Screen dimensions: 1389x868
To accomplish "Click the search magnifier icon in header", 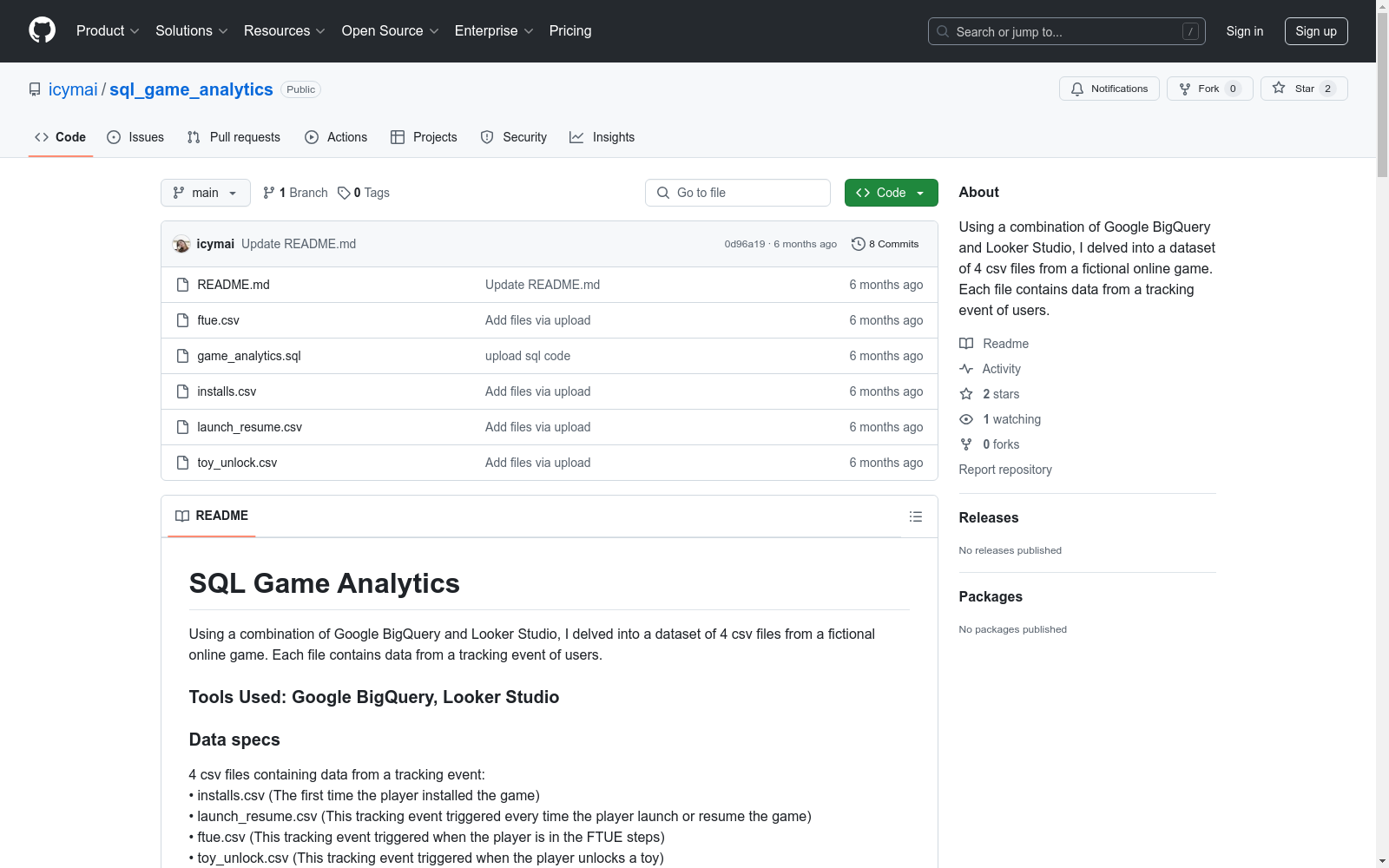I will [x=943, y=31].
